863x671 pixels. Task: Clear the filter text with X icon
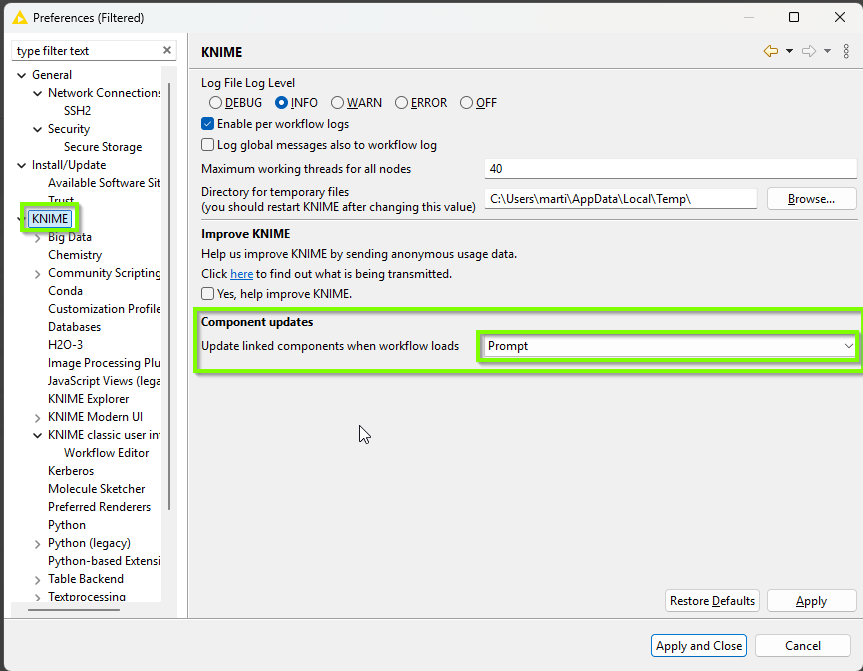pyautogui.click(x=167, y=51)
